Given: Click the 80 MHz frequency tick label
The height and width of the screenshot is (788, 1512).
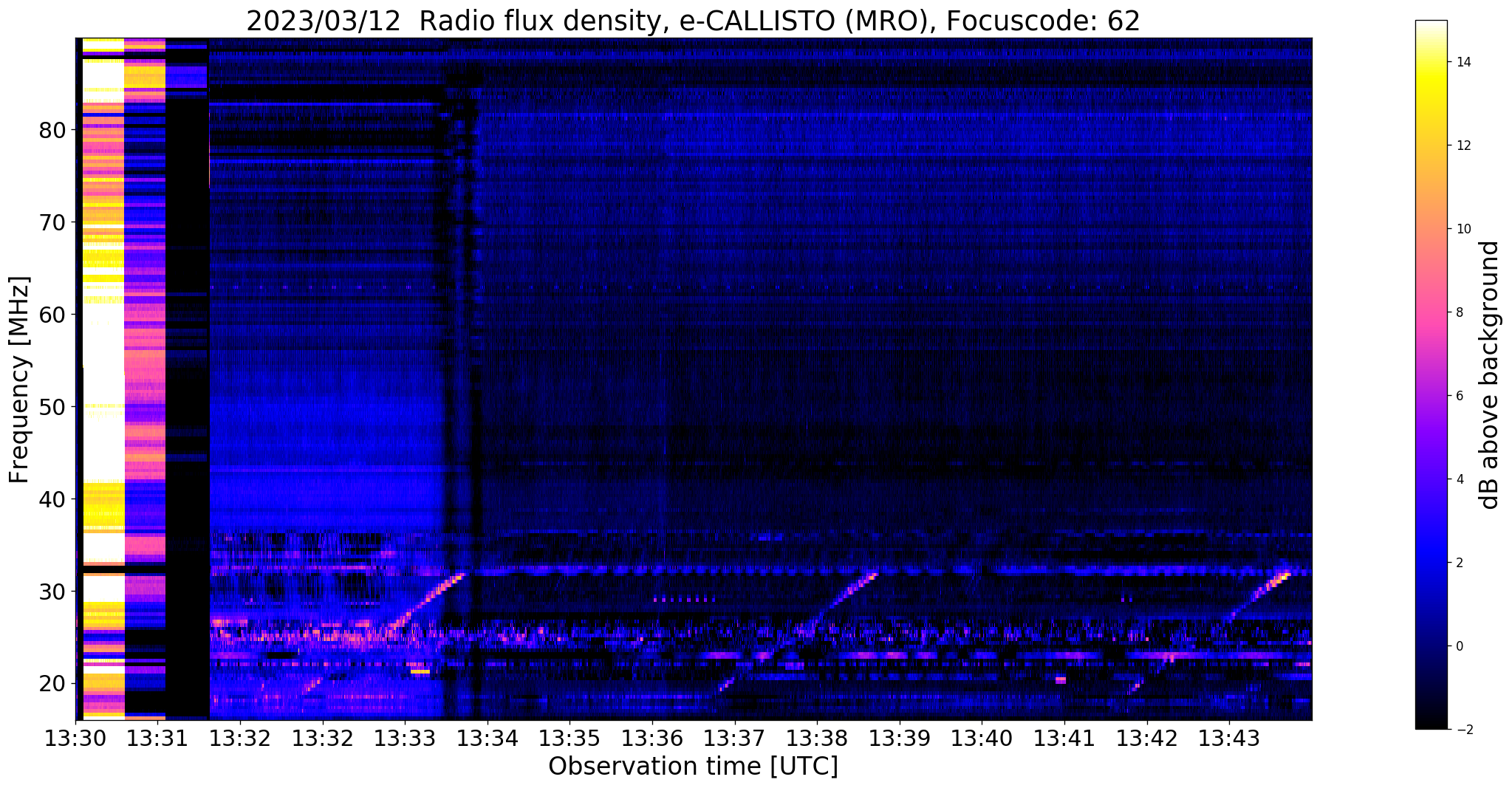Looking at the screenshot, I should tap(52, 130).
